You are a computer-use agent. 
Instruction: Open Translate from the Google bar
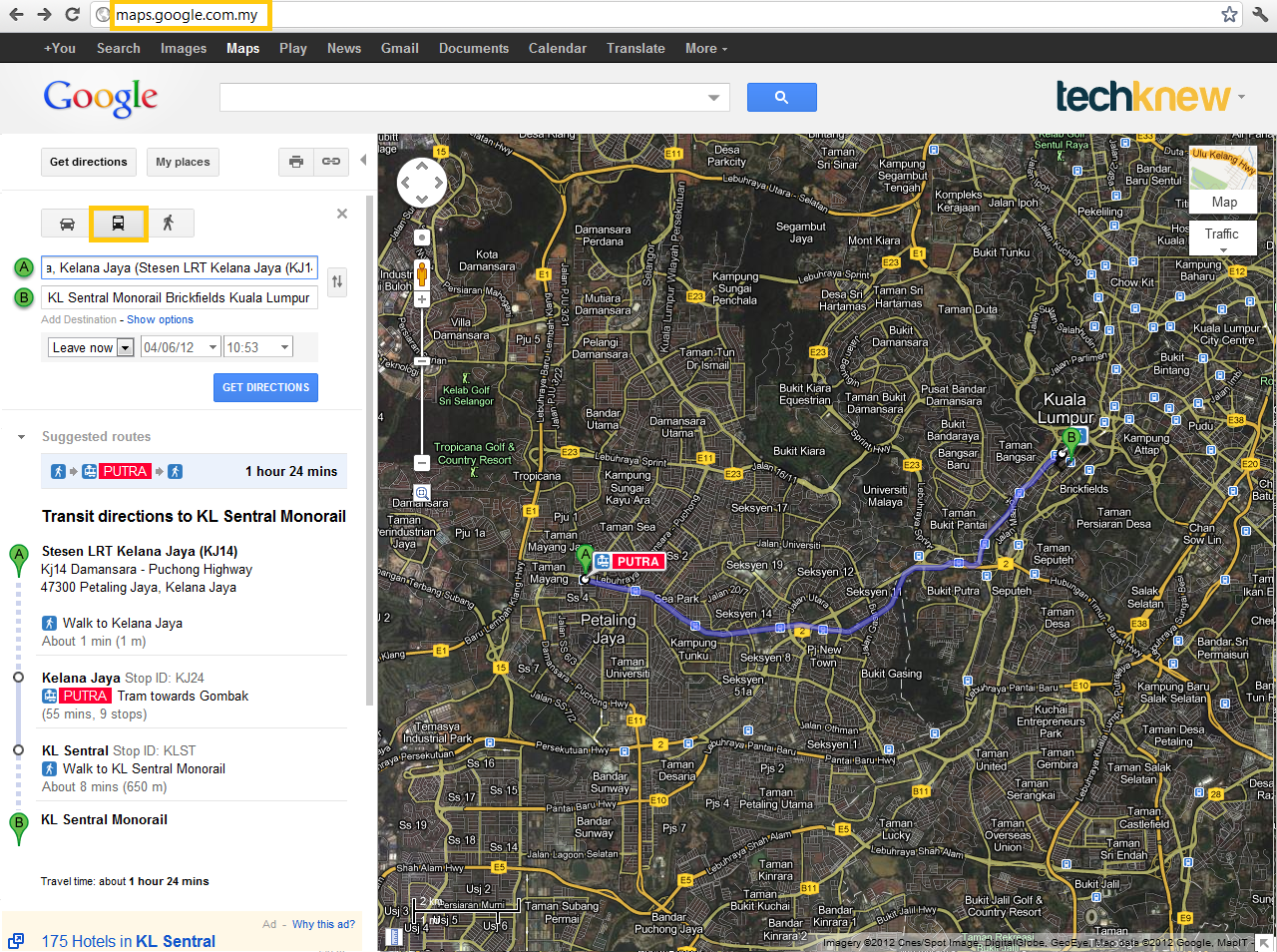tap(636, 48)
